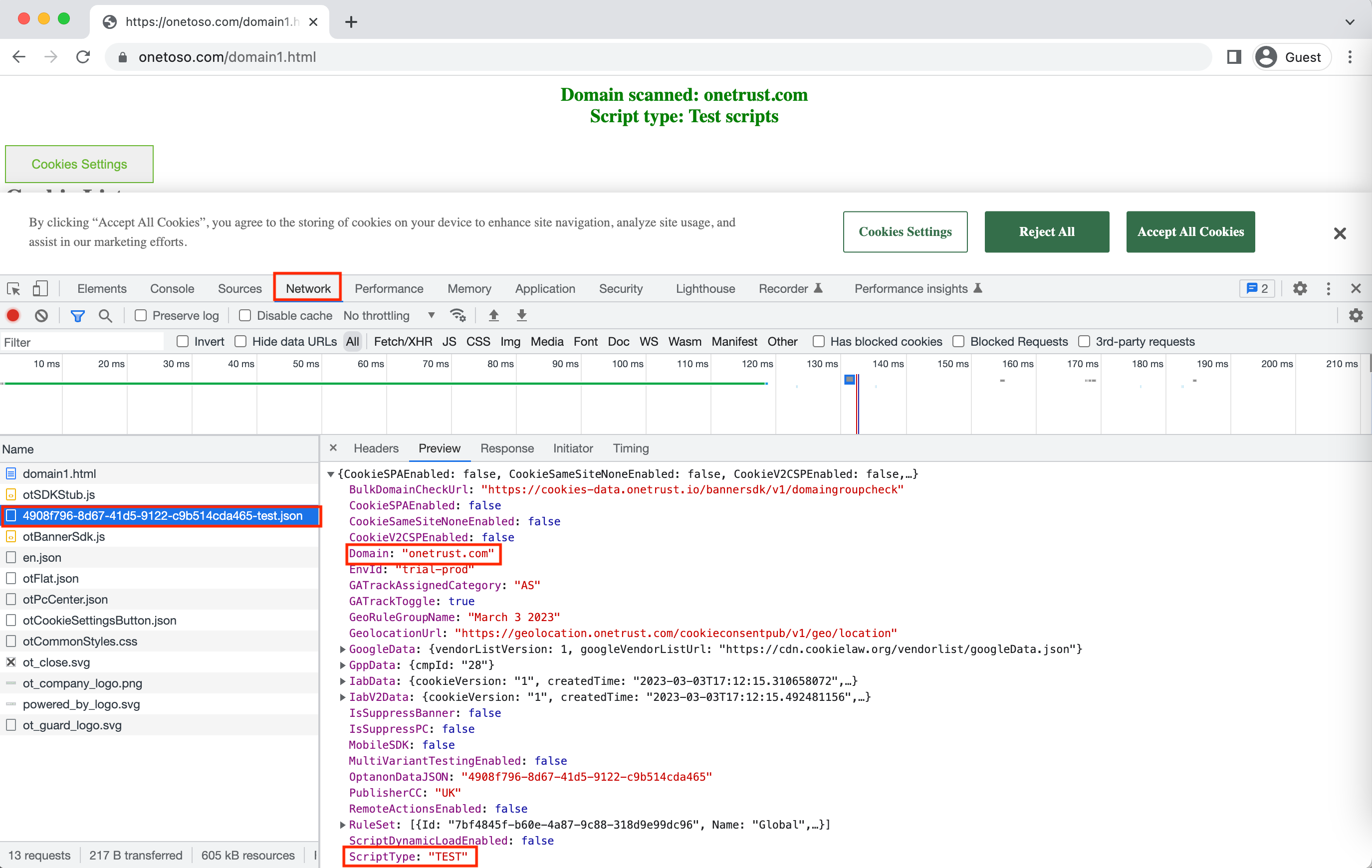Viewport: 1372px width, 868px height.
Task: Expand the RuleSet array
Action: pyautogui.click(x=342, y=825)
